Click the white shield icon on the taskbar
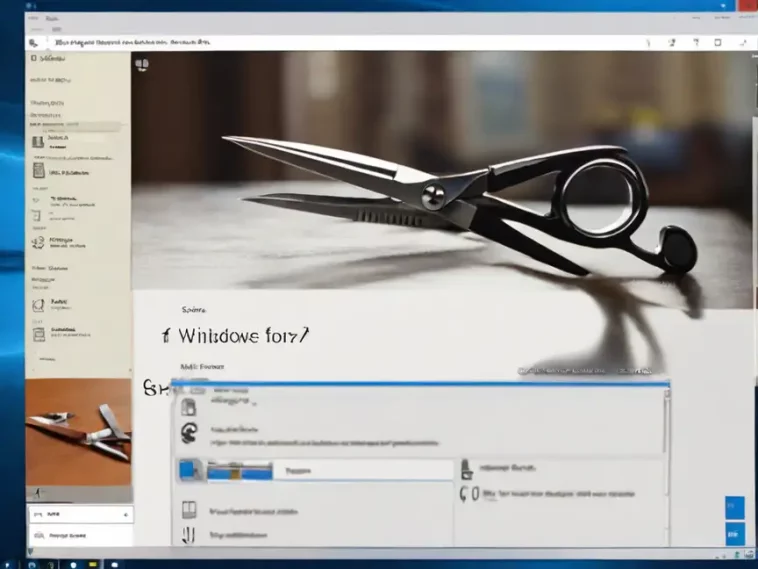 (x=73, y=564)
